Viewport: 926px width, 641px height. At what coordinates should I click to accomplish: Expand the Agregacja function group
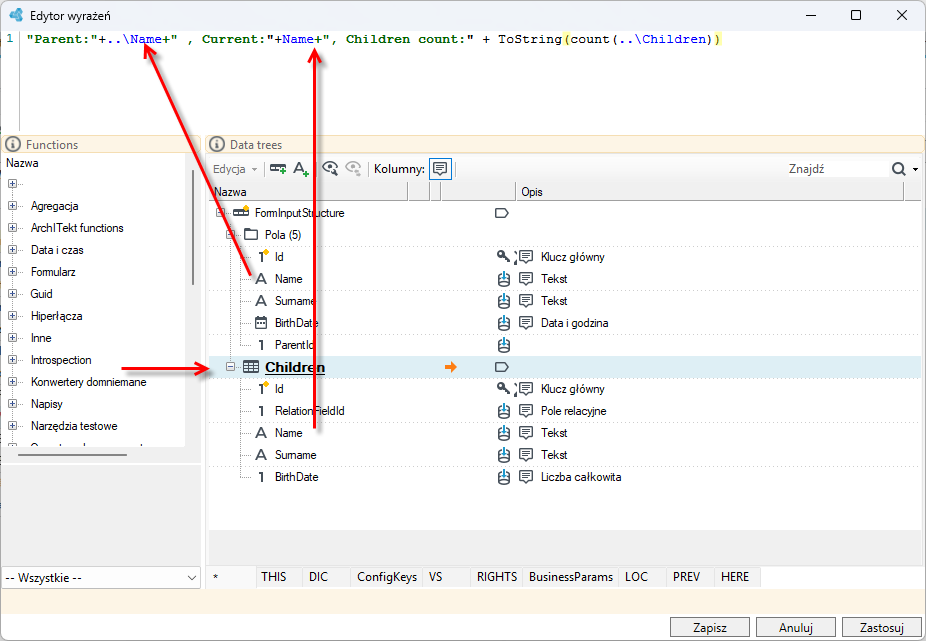[x=12, y=206]
